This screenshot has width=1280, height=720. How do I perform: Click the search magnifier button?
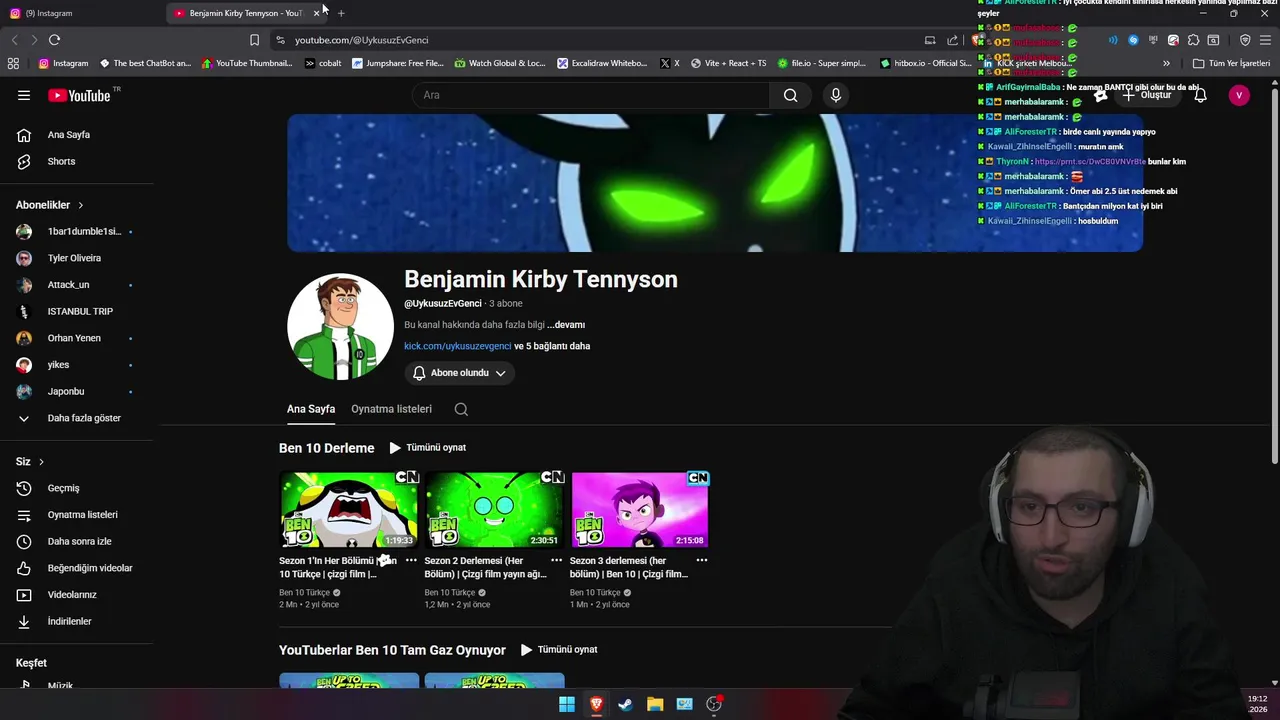tap(791, 95)
